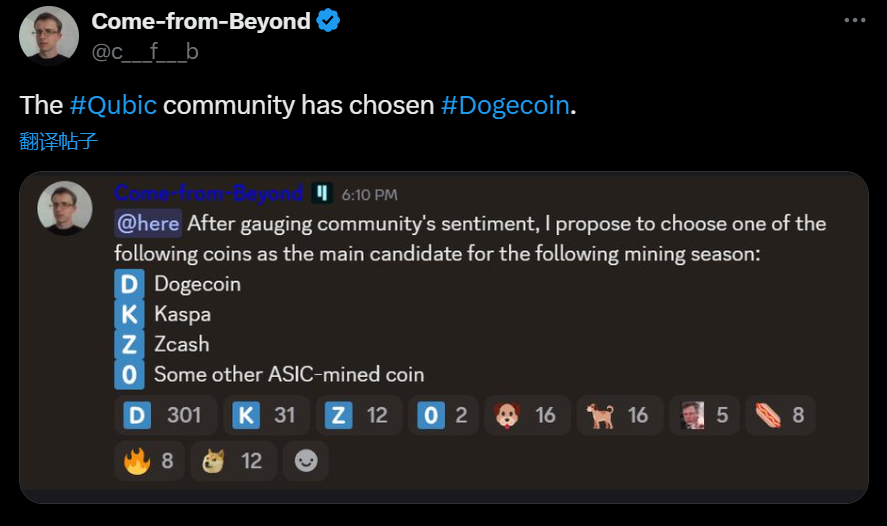This screenshot has width=887, height=526.
Task: Click the 0 reaction with 2 votes
Action: (442, 415)
